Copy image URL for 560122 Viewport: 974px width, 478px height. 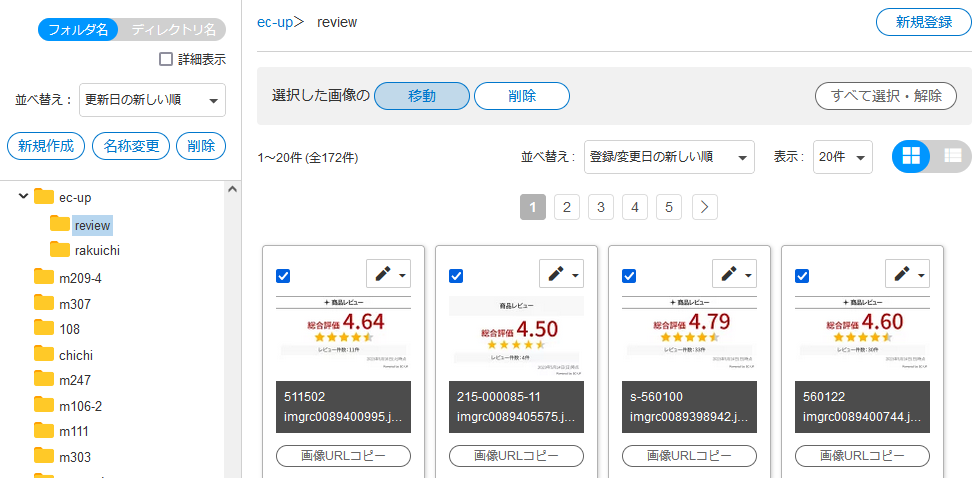(x=862, y=456)
